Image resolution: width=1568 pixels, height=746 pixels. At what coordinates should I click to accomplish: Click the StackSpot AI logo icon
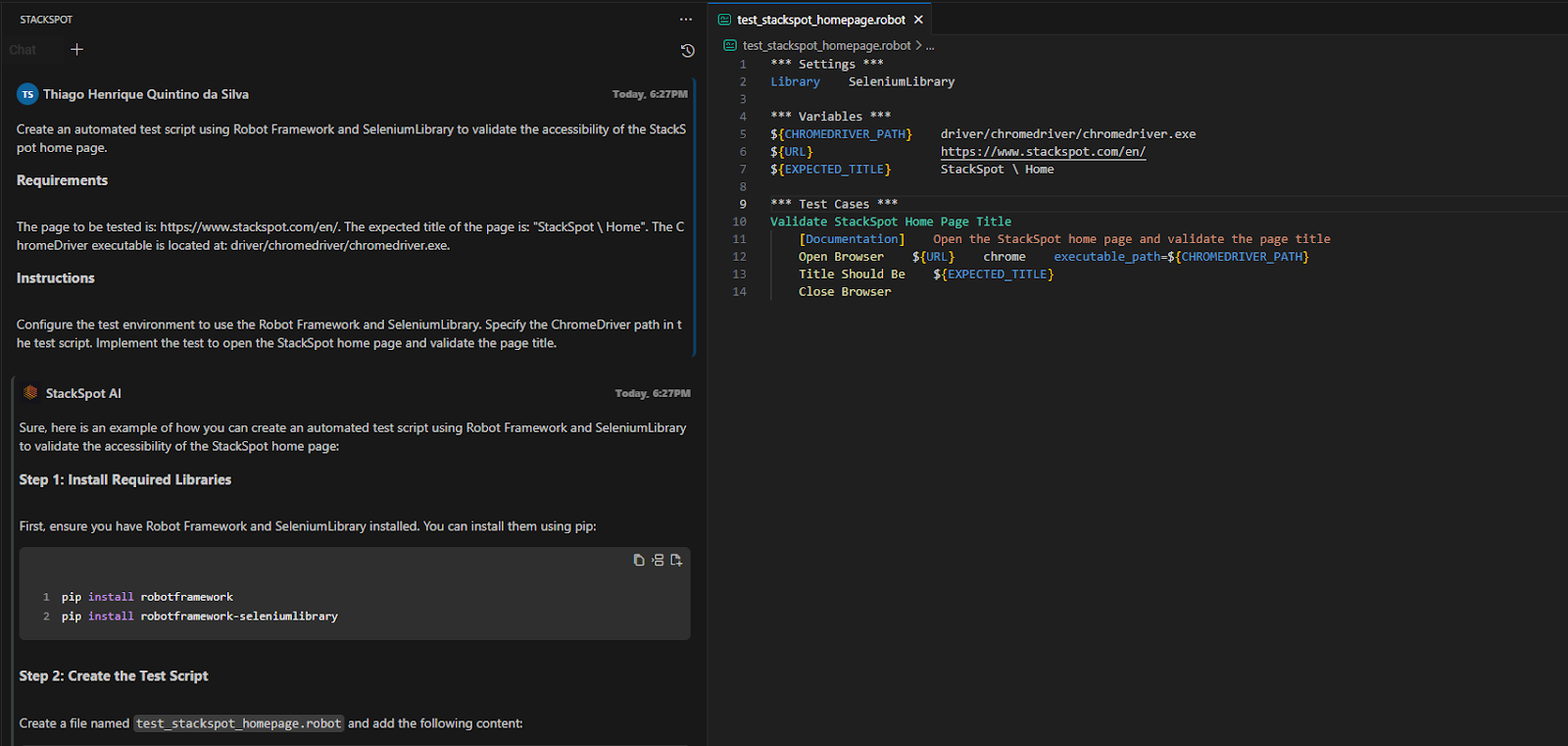click(30, 392)
